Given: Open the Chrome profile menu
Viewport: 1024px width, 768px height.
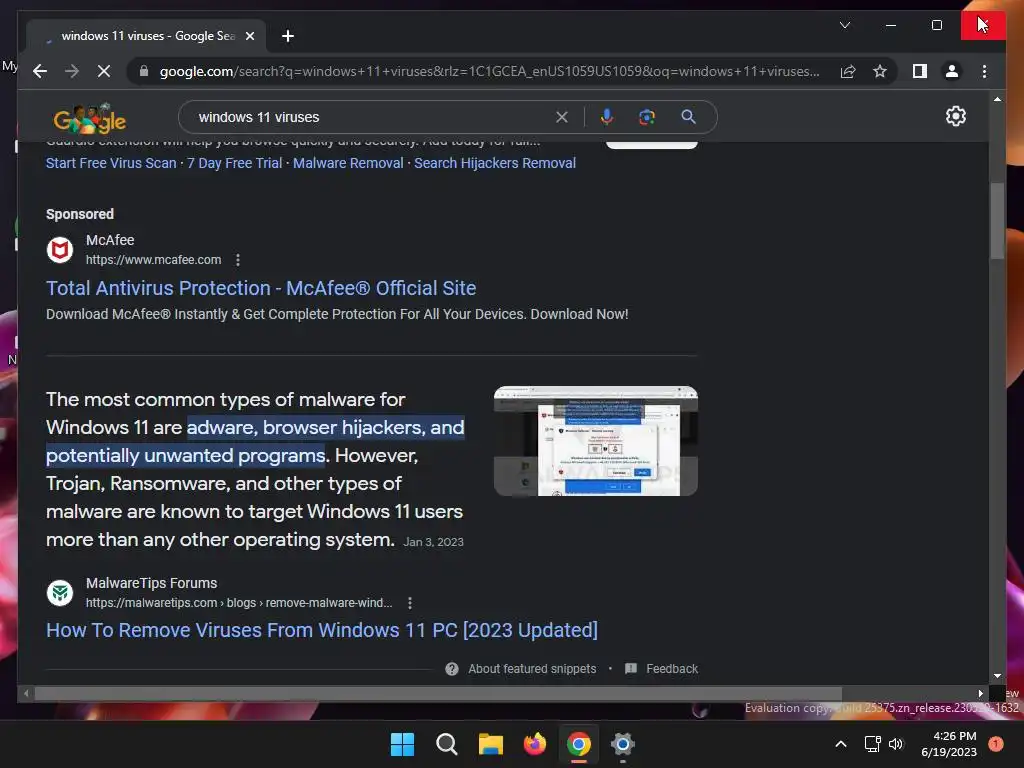Looking at the screenshot, I should point(952,71).
